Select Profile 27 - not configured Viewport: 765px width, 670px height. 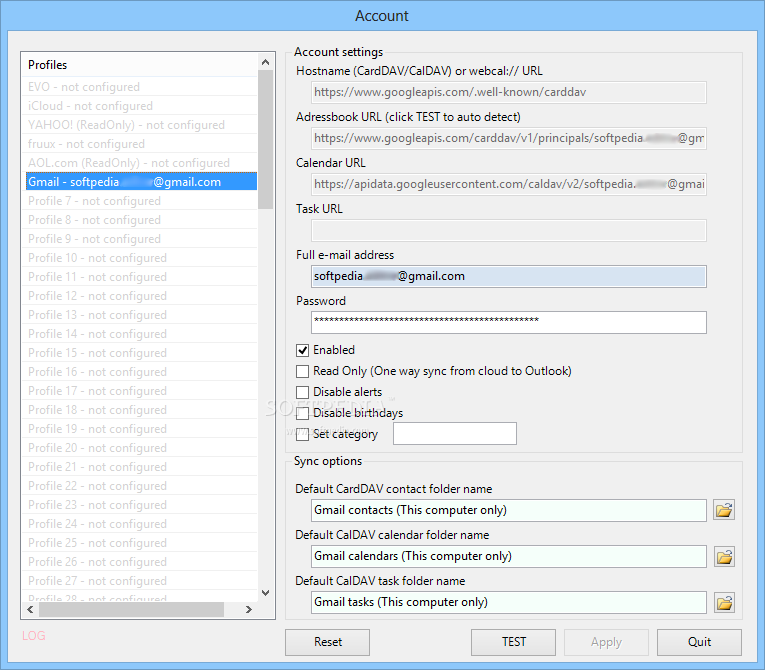pos(139,582)
